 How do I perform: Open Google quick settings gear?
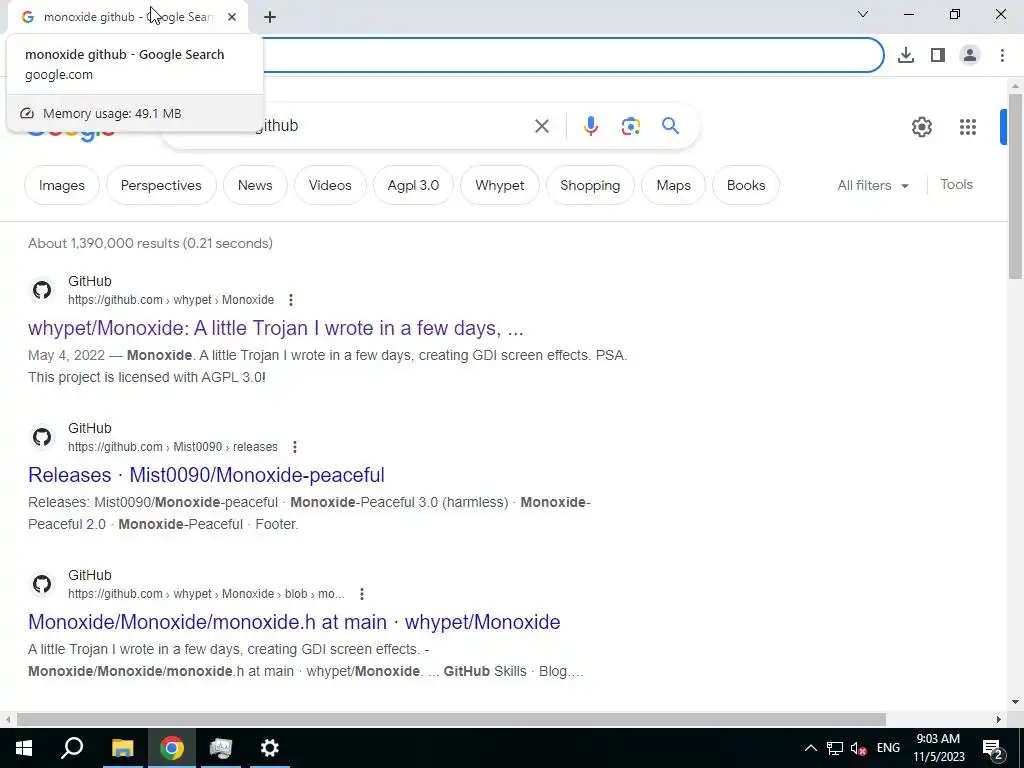point(921,127)
